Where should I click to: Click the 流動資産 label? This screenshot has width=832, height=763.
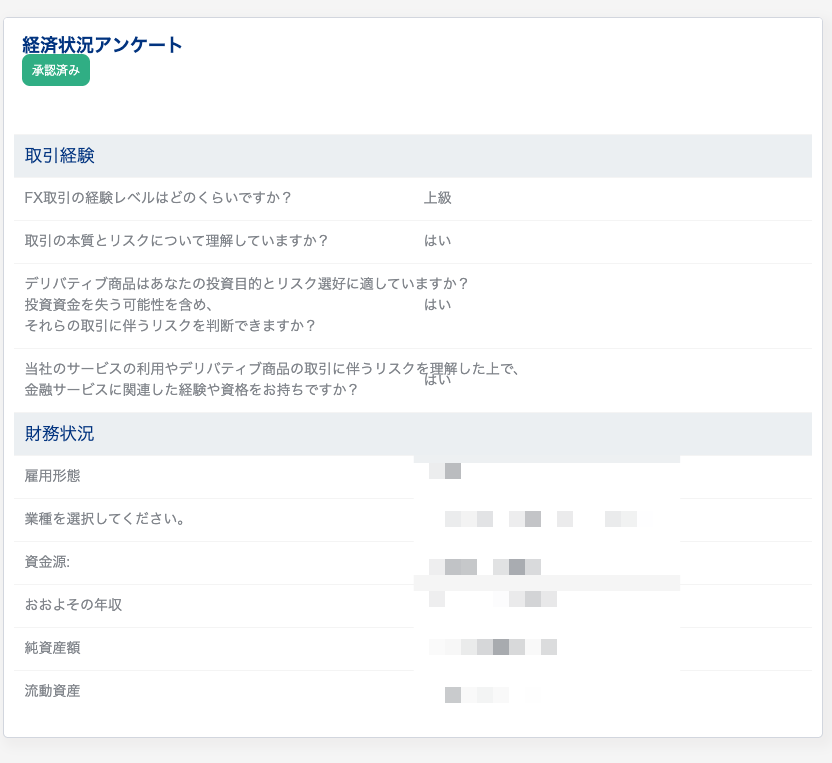[52, 691]
